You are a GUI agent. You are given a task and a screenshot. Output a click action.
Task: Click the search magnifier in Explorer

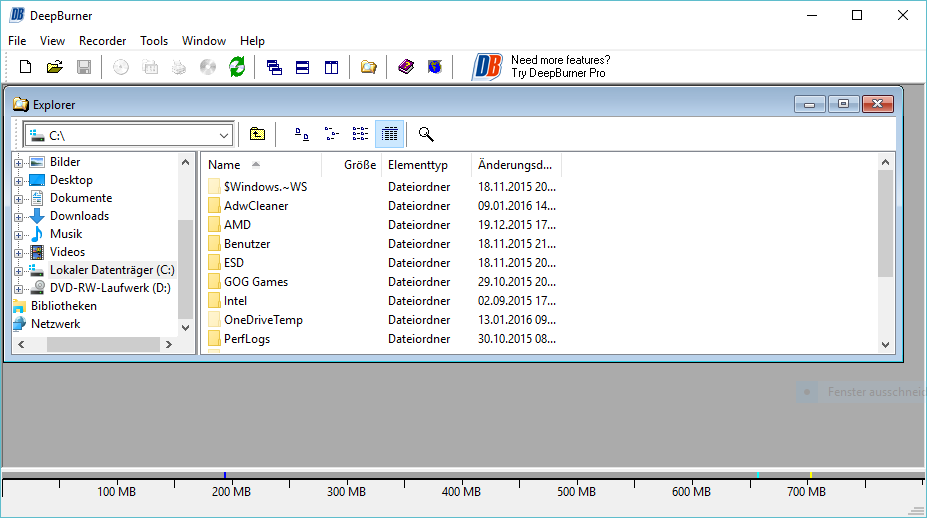(x=426, y=134)
